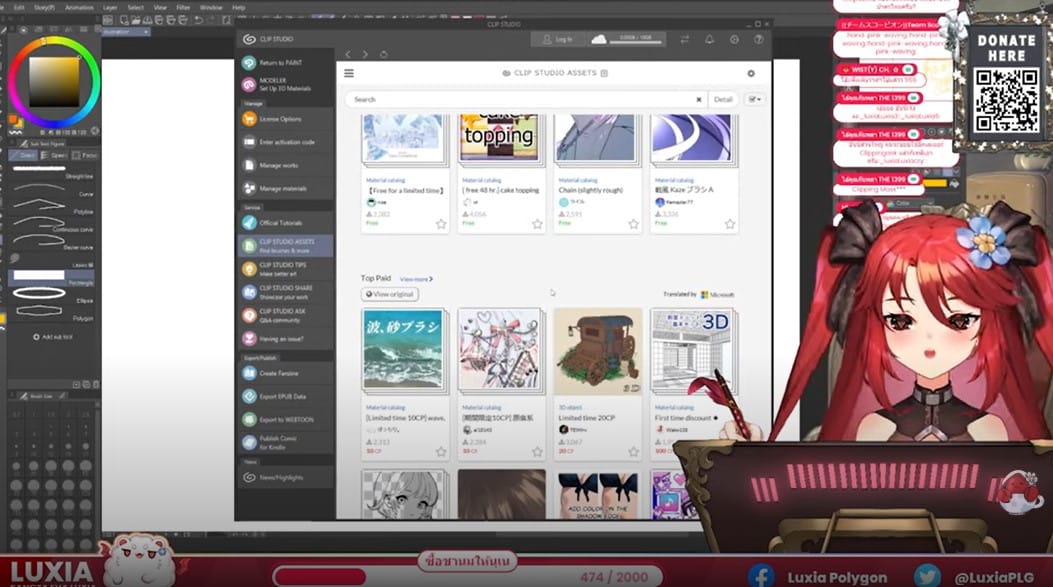Click Having an issue? in sidebar
Screen dimensions: 1053x587
tap(285, 338)
